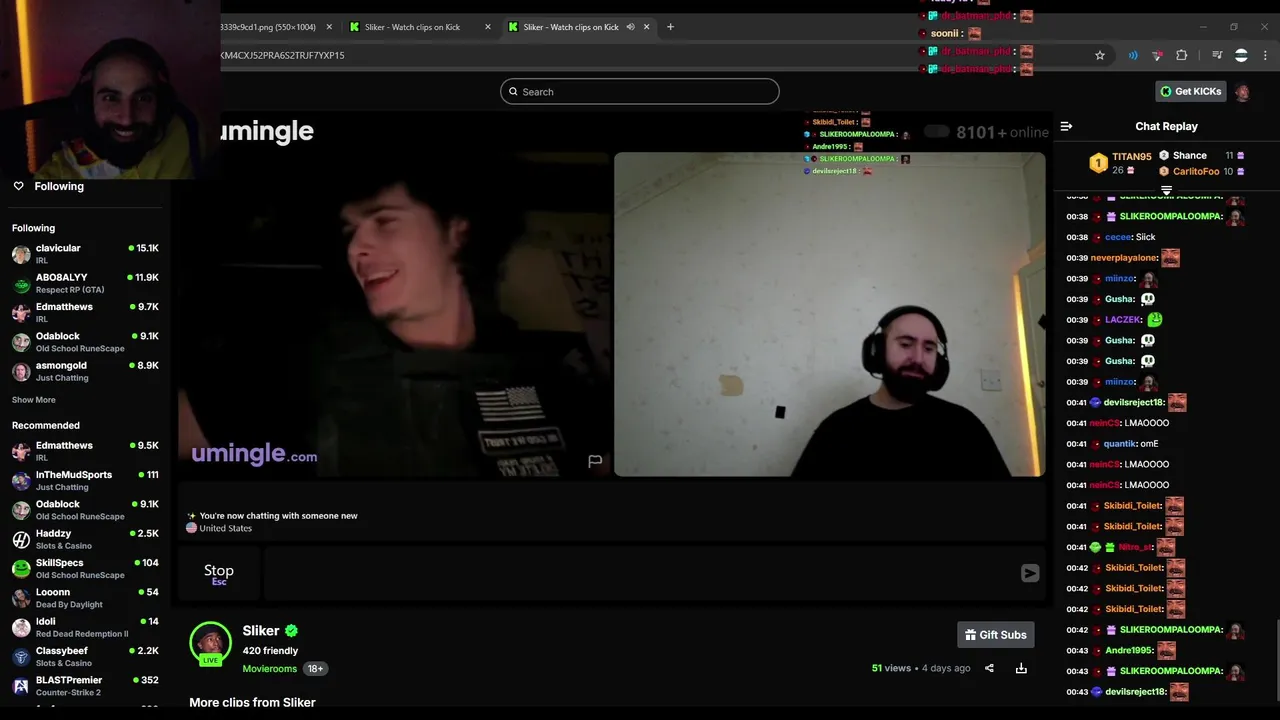Click quantik username in chat
This screenshot has width=1280, height=720.
click(1120, 444)
